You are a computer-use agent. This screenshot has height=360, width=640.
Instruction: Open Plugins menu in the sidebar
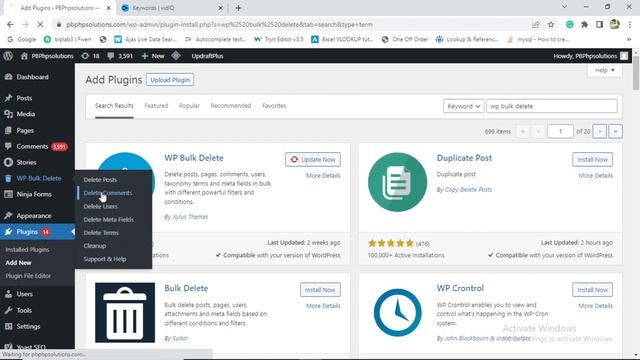(x=37, y=232)
